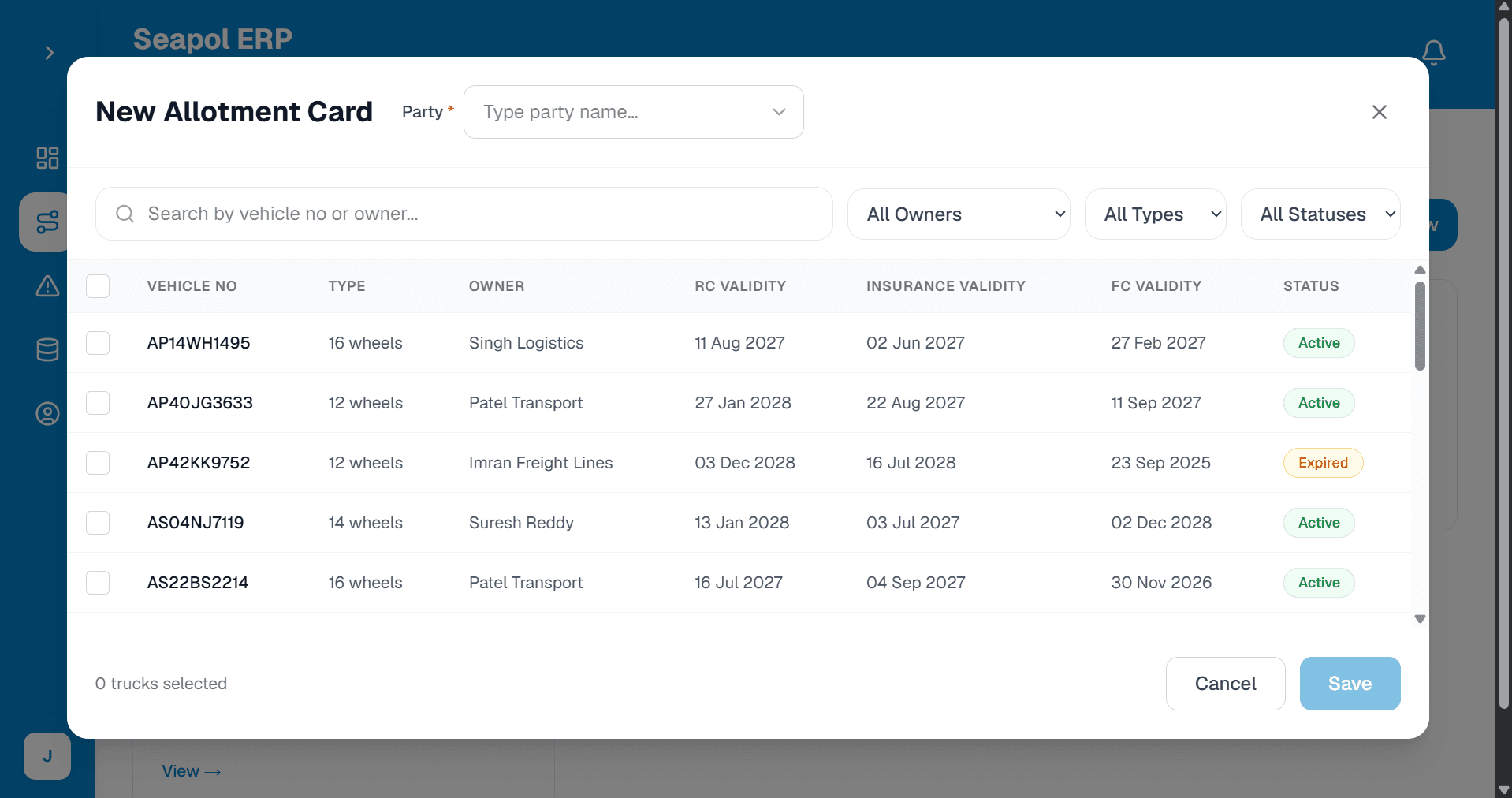The height and width of the screenshot is (798, 1512).
Task: Click owner Suresh Reddy
Action: pyautogui.click(x=521, y=523)
